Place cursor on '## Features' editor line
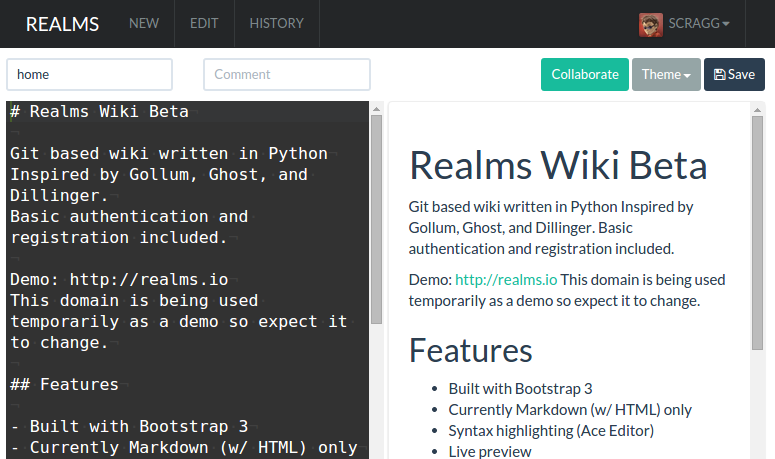This screenshot has width=775, height=459. [64, 384]
